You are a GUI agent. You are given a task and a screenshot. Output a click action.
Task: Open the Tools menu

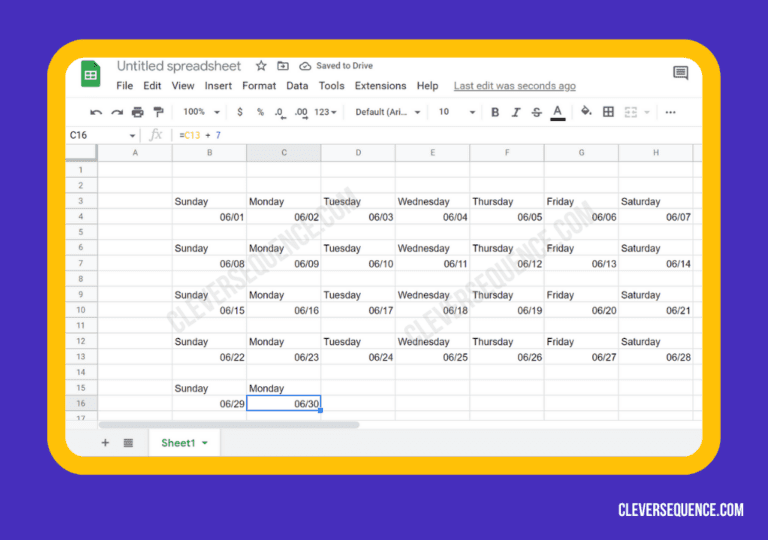[332, 86]
